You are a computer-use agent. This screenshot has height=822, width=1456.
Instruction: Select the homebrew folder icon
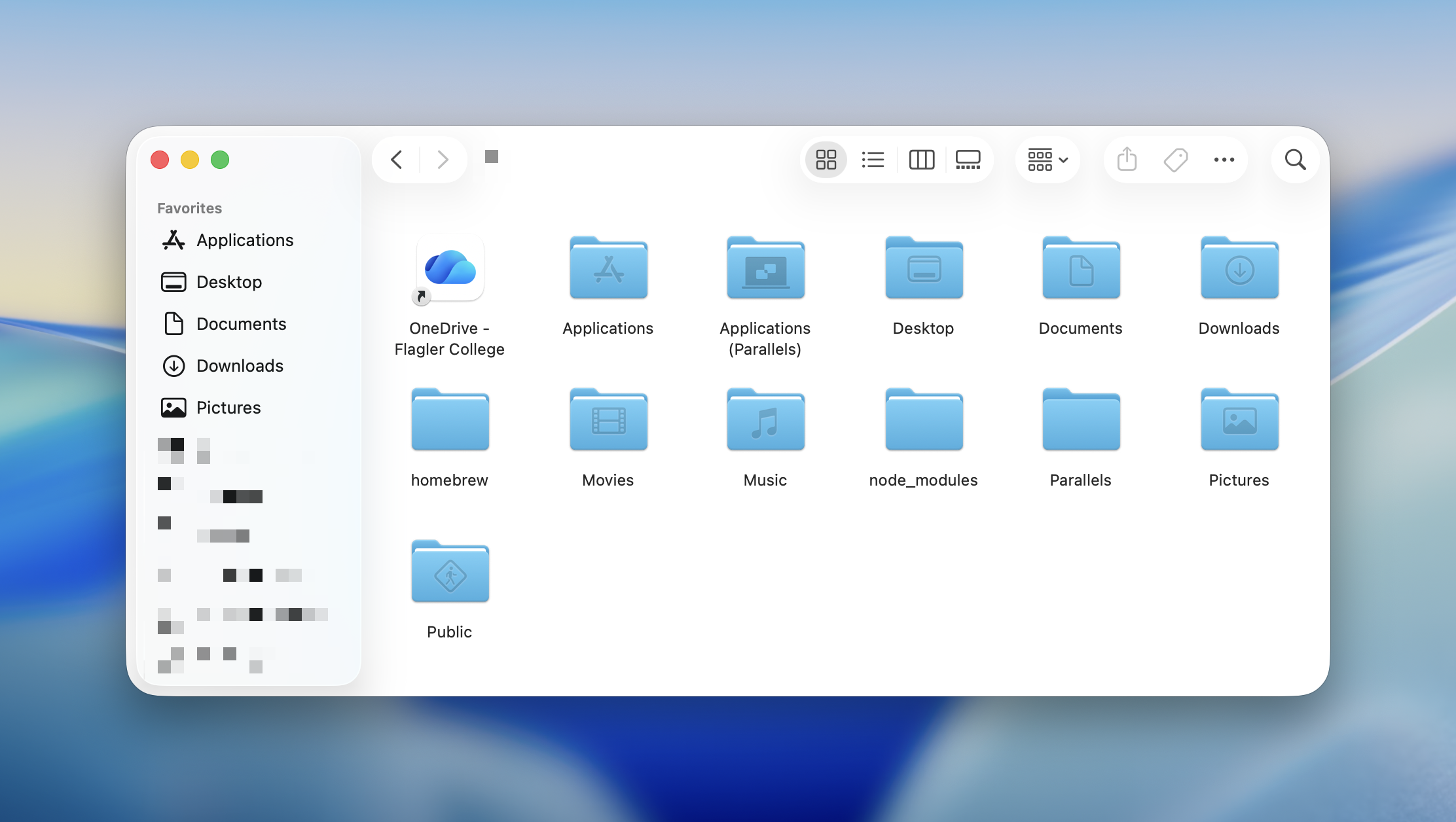point(450,420)
